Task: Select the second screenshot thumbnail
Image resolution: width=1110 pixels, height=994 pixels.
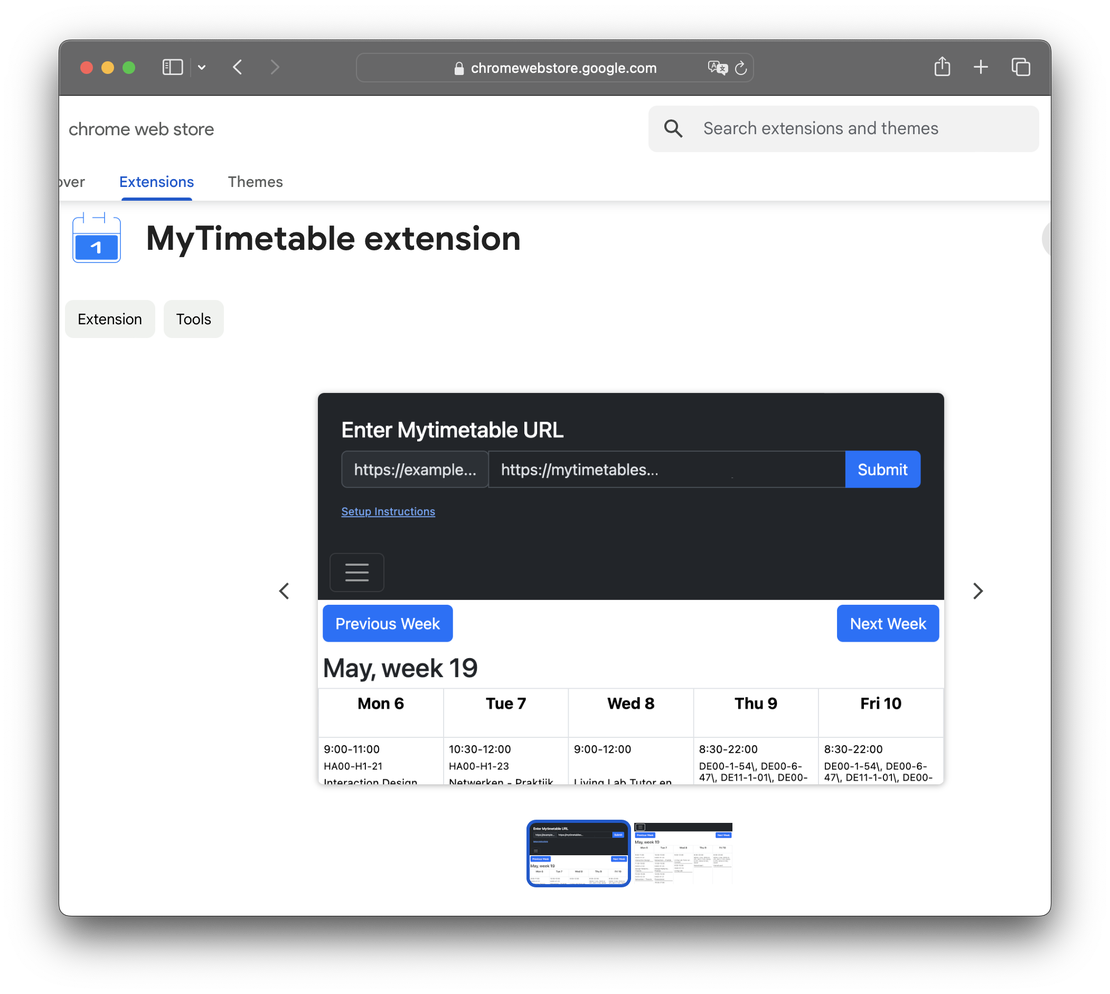Action: point(682,853)
